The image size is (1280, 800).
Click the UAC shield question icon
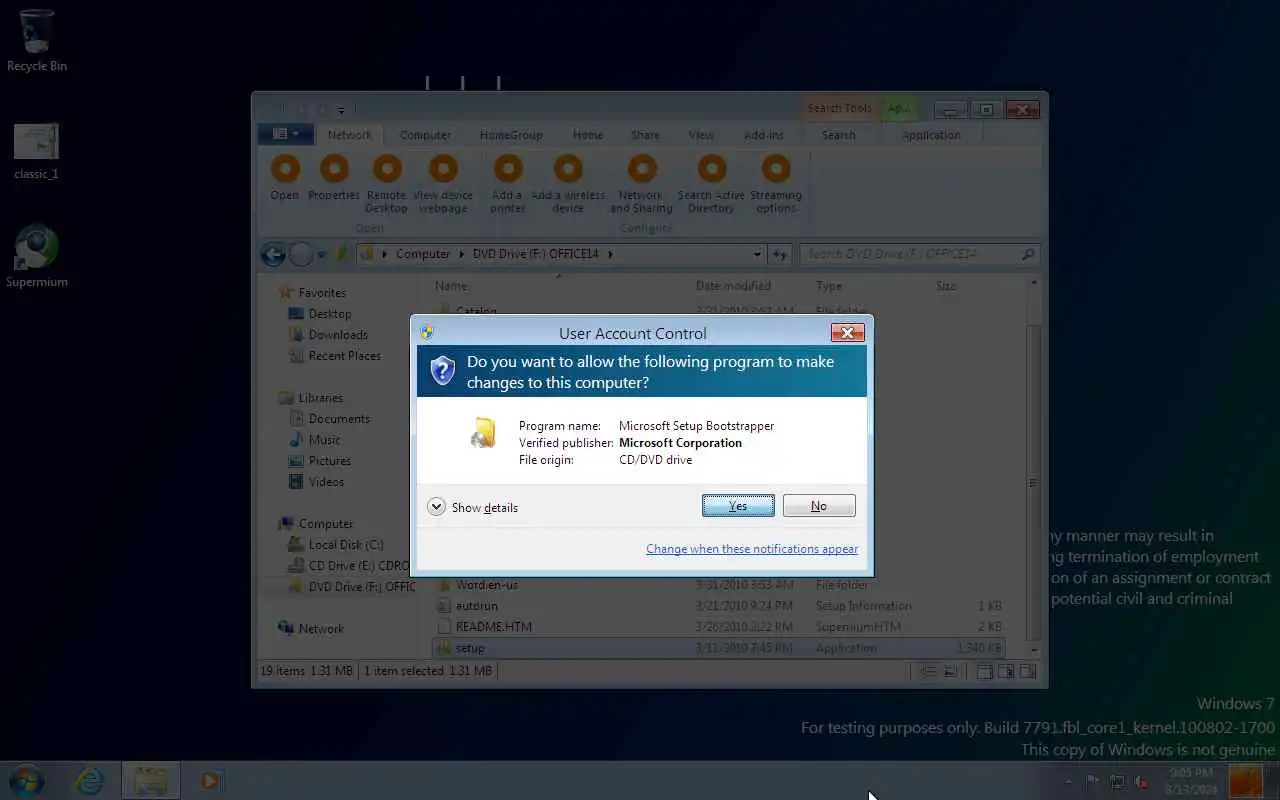tap(442, 371)
